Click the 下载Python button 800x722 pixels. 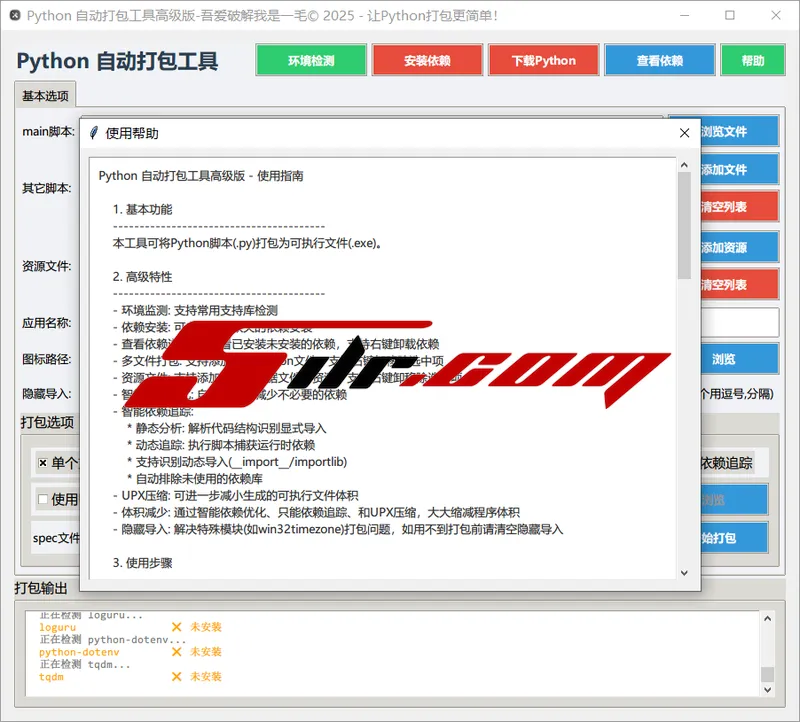544,60
